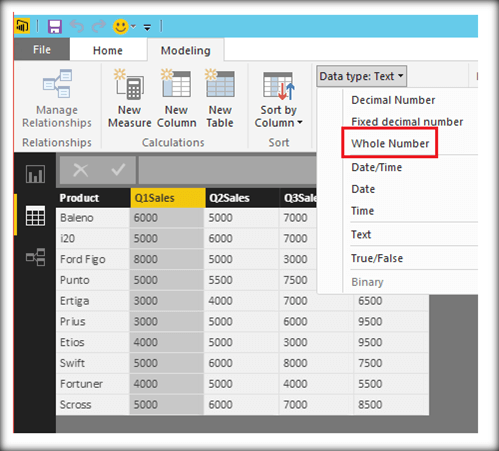The width and height of the screenshot is (499, 451).
Task: Add a New Column
Action: [x=177, y=99]
